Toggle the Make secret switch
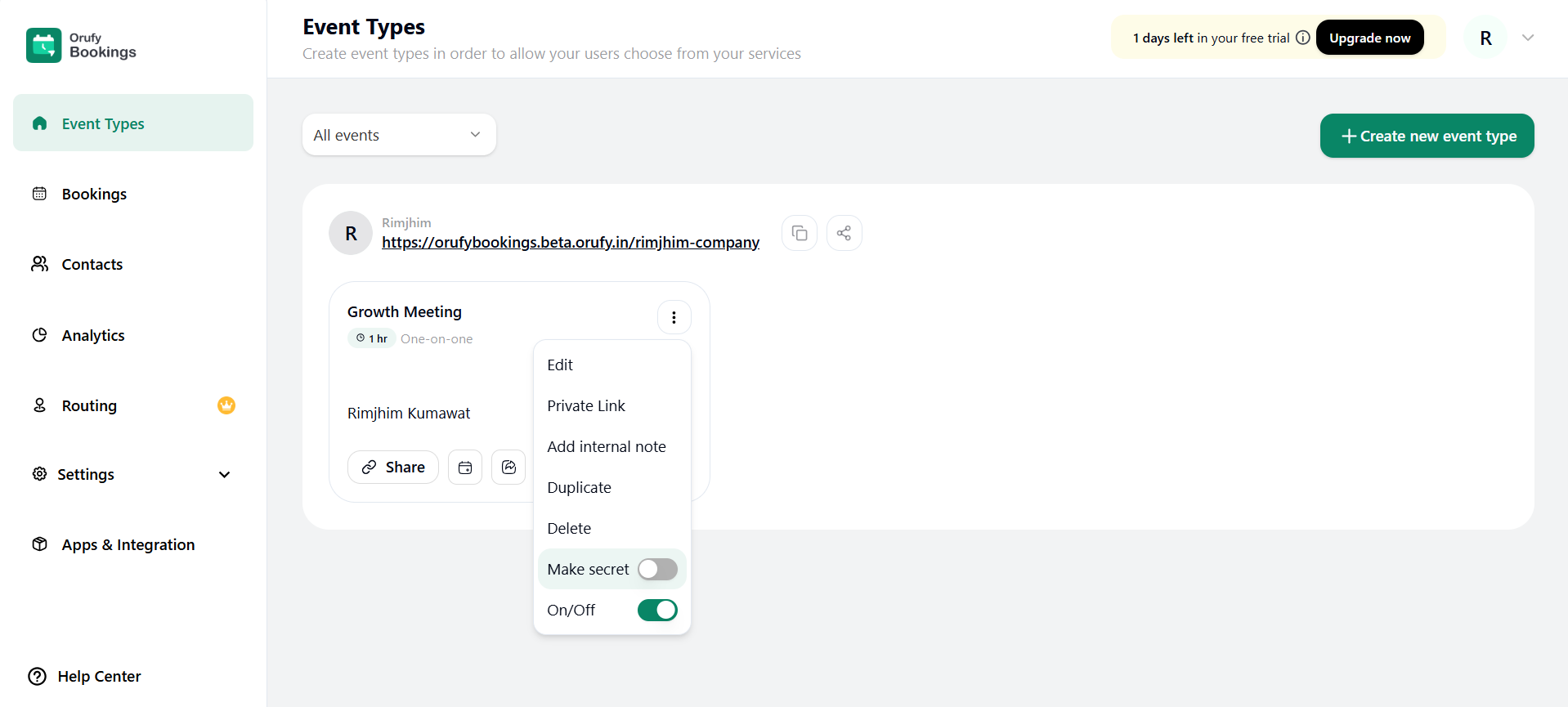The height and width of the screenshot is (707, 1568). click(657, 569)
